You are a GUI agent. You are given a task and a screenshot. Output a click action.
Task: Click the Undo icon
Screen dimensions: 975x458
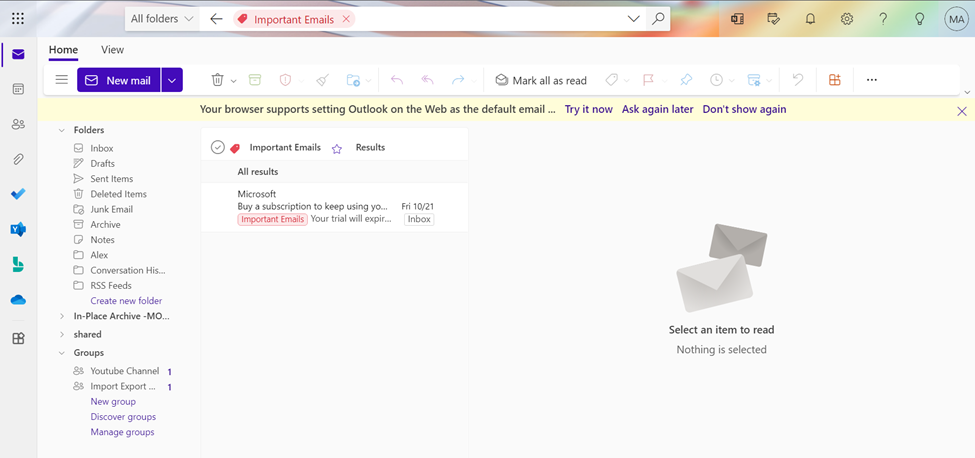tap(798, 80)
